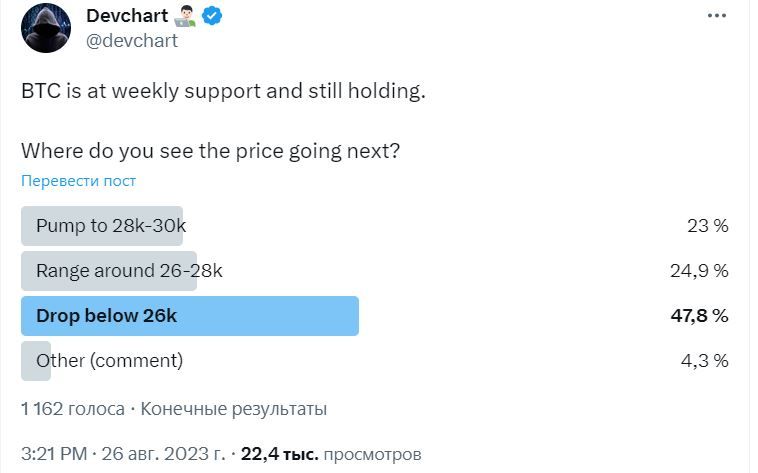
Task: Click the '22,4 тыс. просмотров' view count
Action: coord(331,454)
